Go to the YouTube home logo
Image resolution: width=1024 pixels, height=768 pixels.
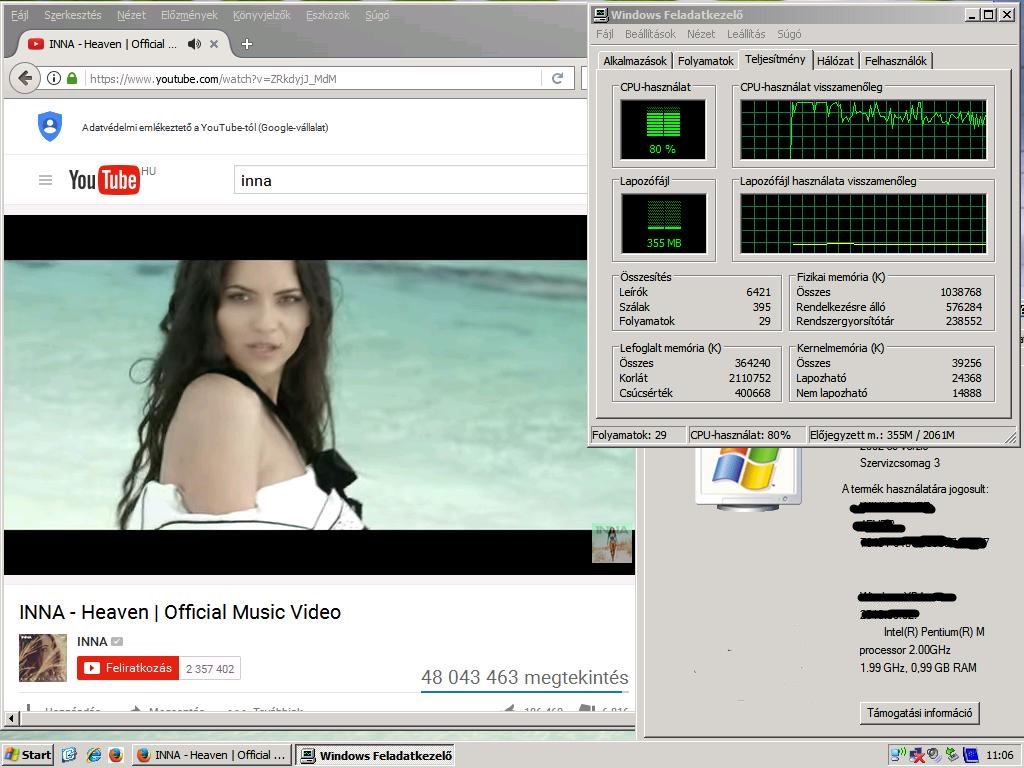[104, 180]
